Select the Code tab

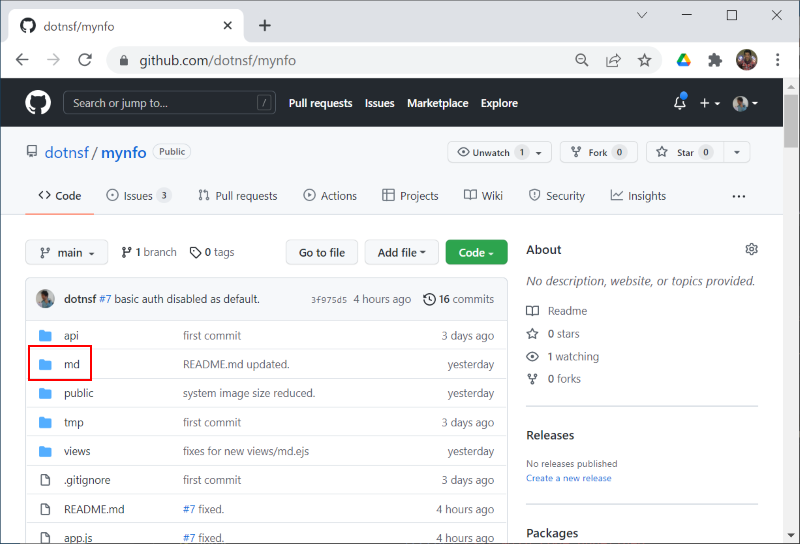point(60,196)
